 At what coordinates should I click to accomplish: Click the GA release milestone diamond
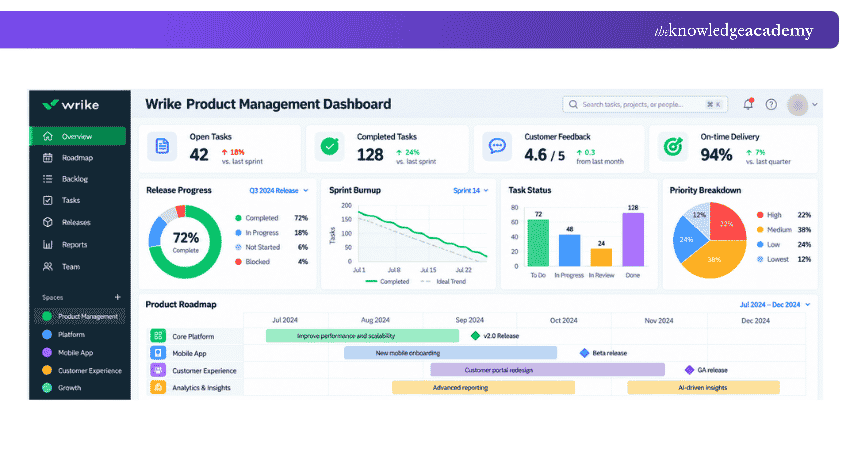[689, 370]
